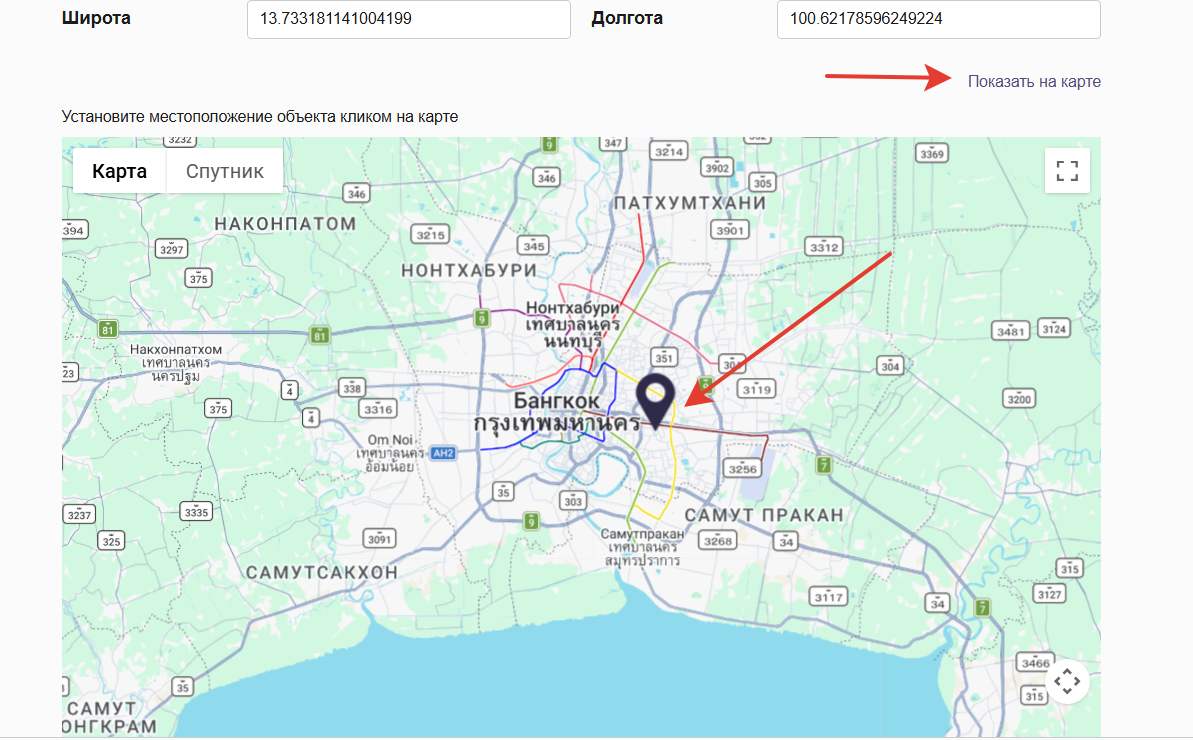Open the map camera controls button

[x=1067, y=682]
